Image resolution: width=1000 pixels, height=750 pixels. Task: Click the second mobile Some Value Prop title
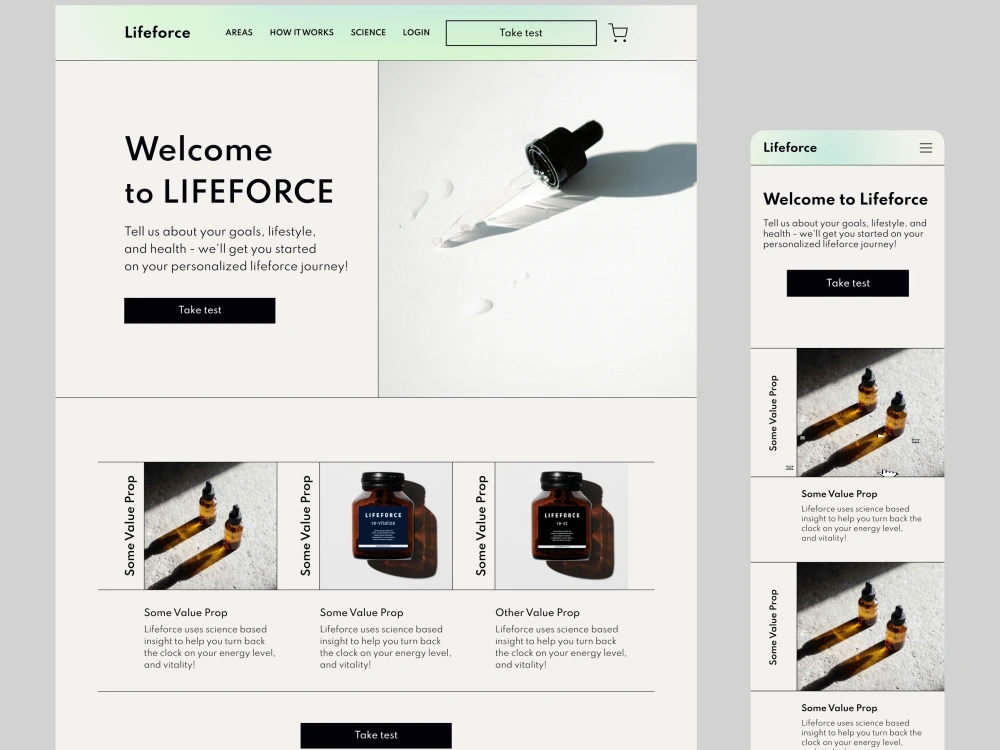pyautogui.click(x=839, y=708)
